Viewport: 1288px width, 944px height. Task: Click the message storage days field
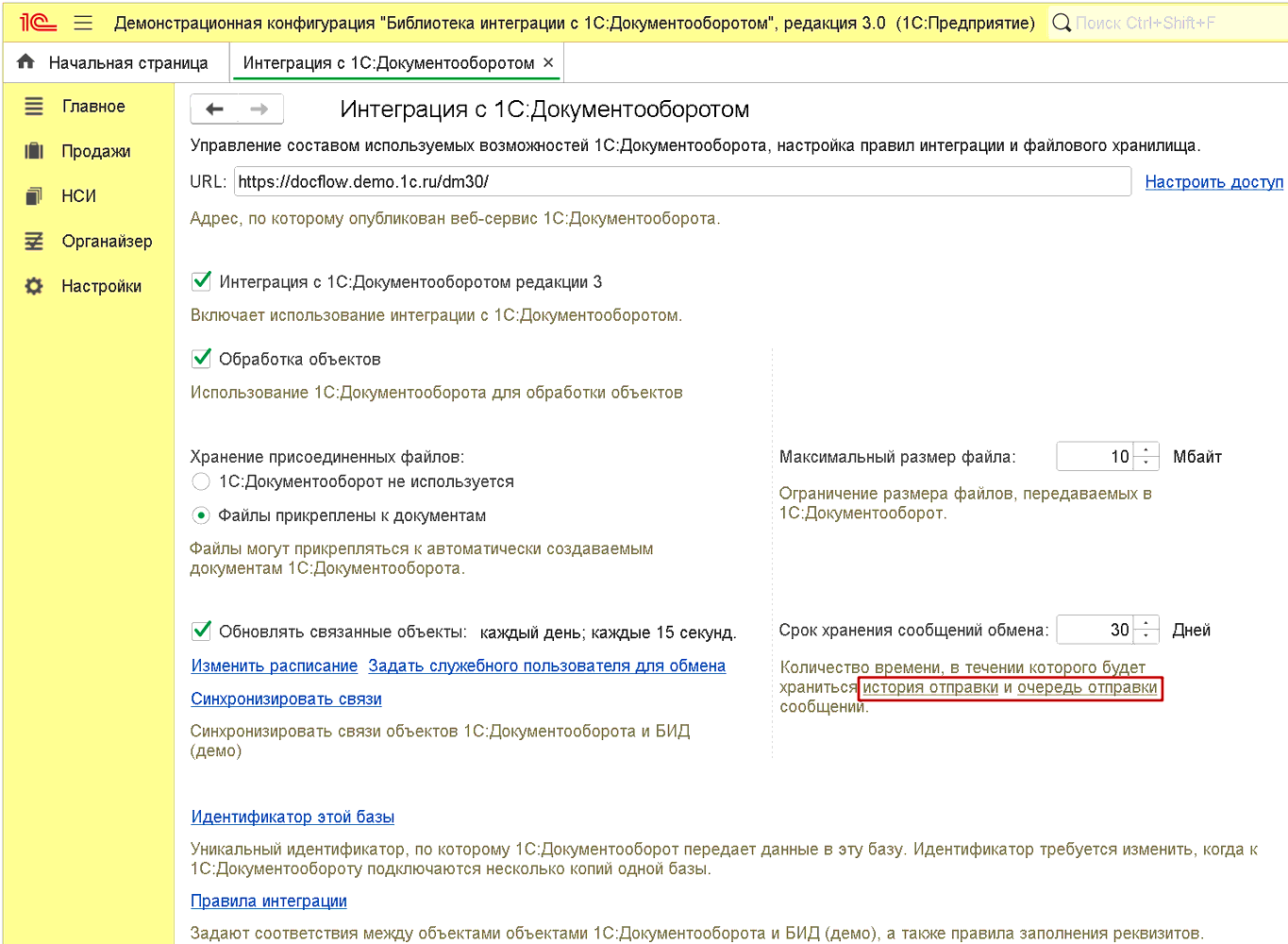click(1096, 630)
